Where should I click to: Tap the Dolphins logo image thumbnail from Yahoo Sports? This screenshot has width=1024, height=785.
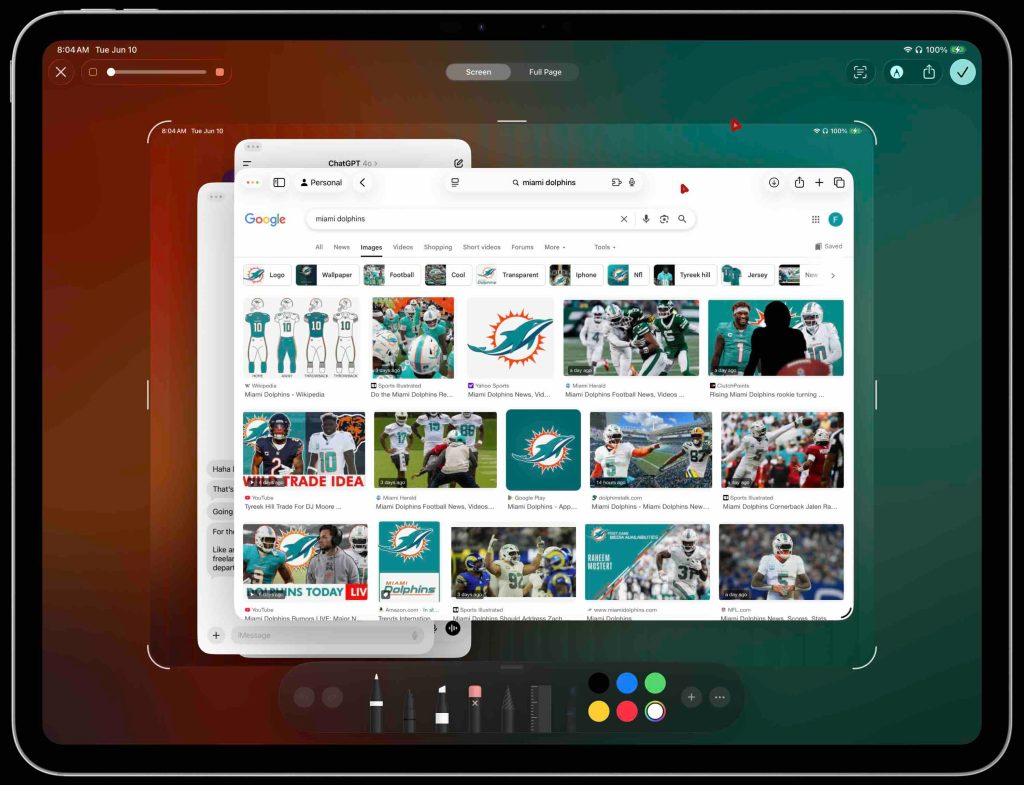[x=510, y=337]
